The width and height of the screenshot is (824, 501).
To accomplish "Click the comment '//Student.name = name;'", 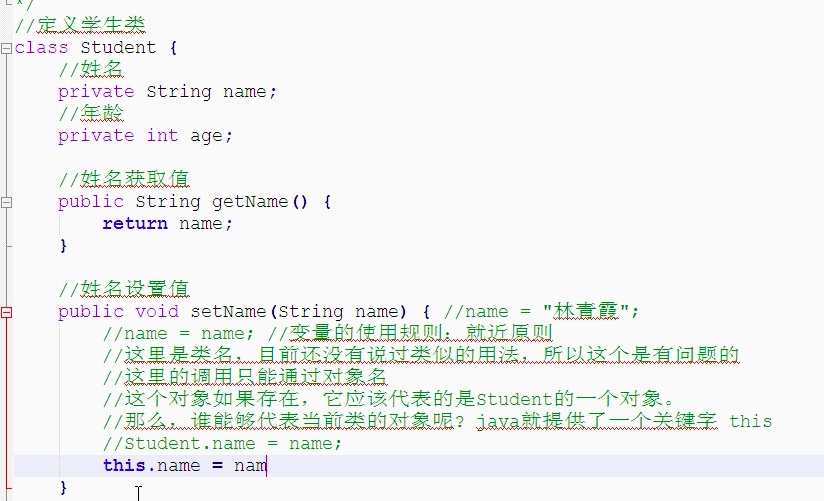I will [222, 444].
